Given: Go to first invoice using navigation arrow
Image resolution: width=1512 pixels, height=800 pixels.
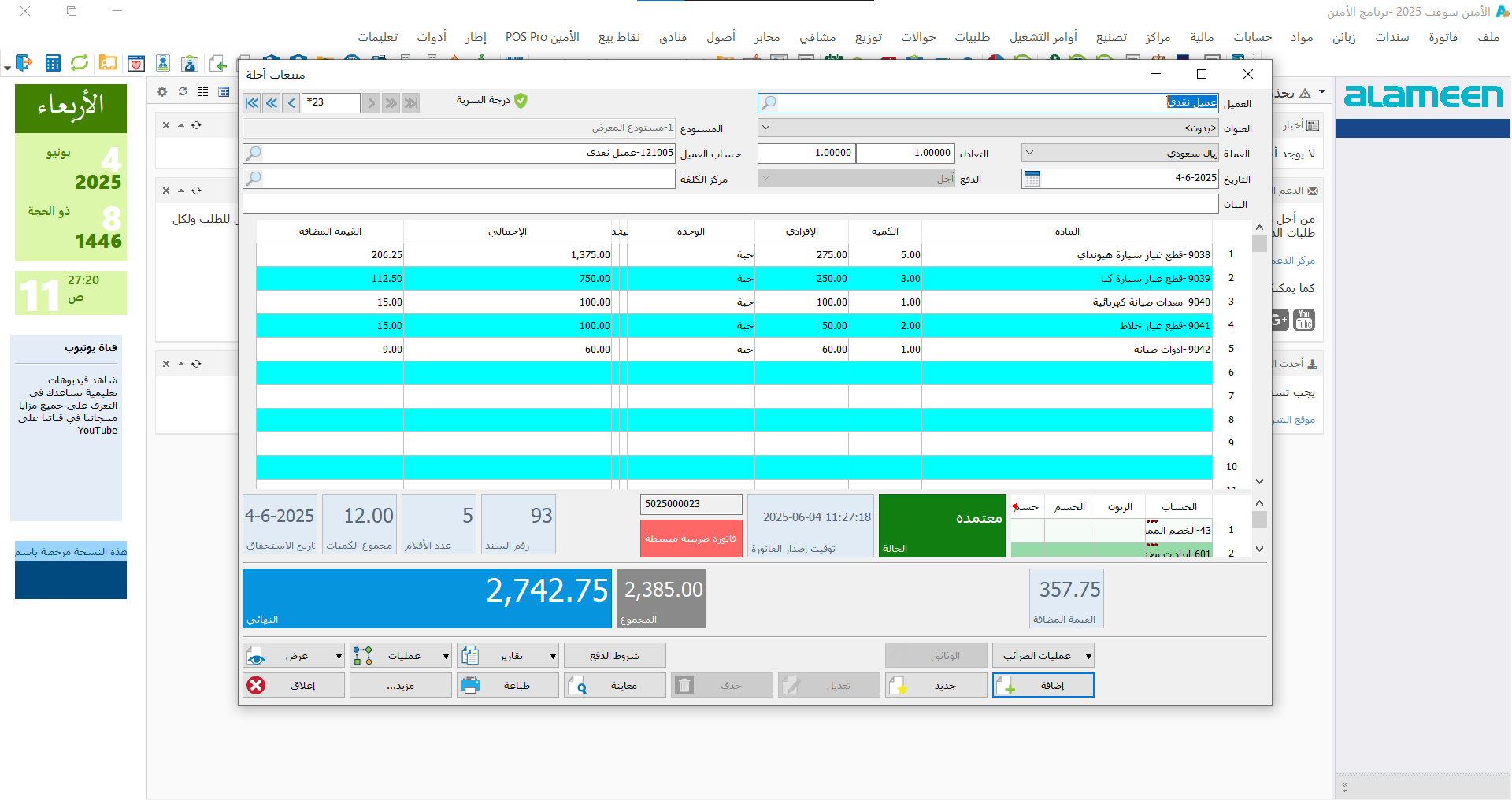Looking at the screenshot, I should click(x=252, y=102).
